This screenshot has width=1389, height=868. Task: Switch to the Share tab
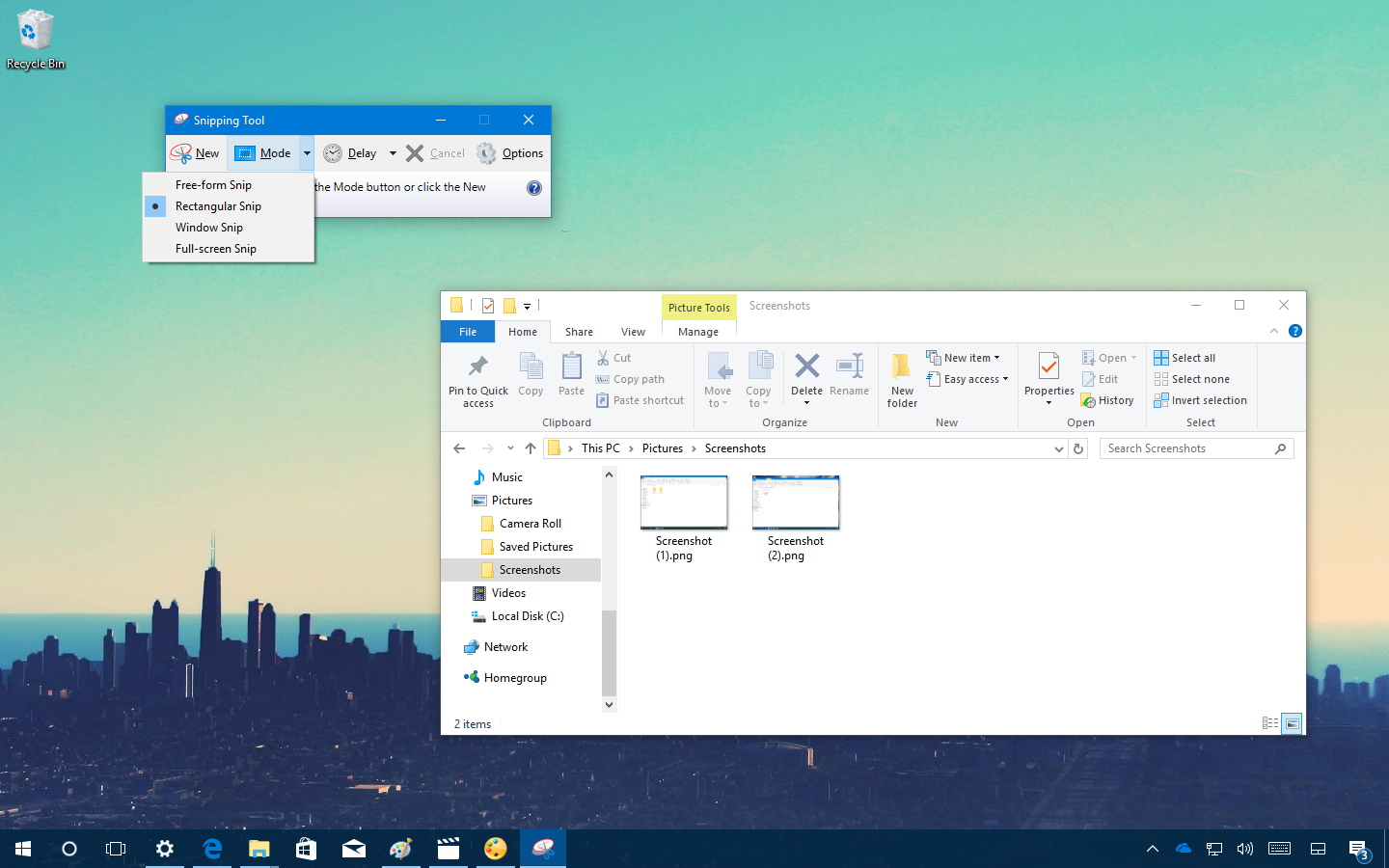pos(579,331)
